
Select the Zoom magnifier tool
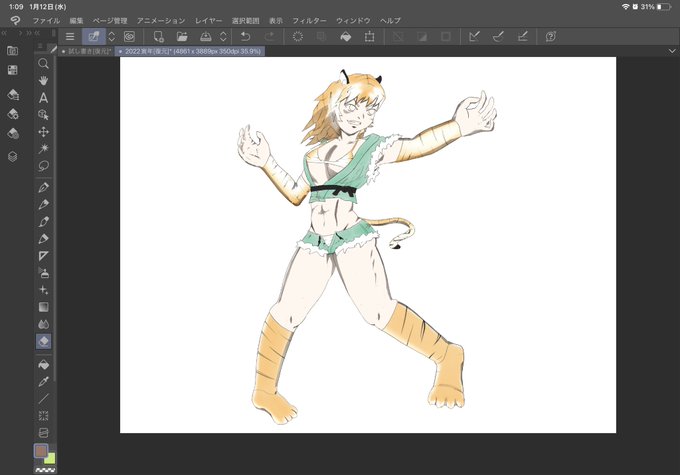(43, 64)
